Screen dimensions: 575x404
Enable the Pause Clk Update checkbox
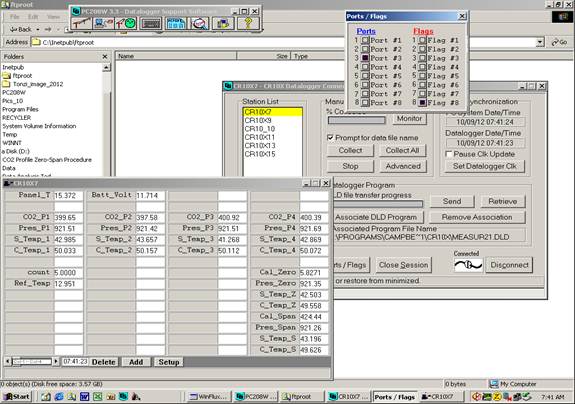pyautogui.click(x=448, y=154)
